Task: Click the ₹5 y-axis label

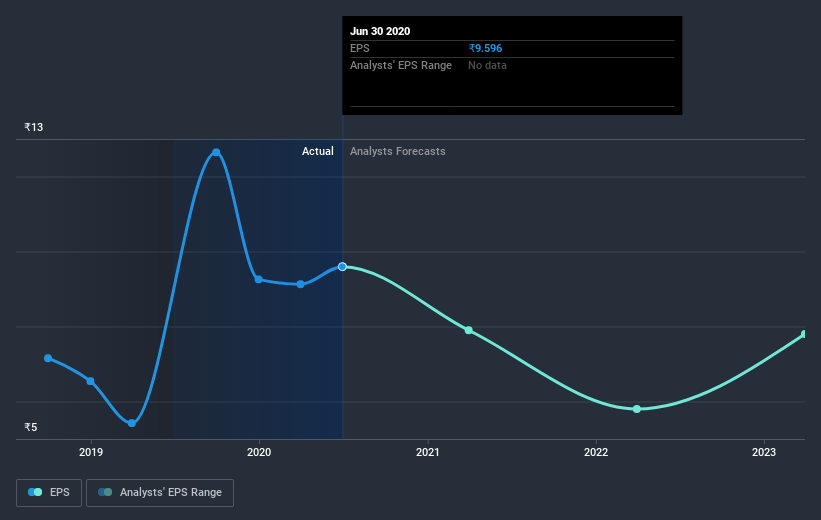Action: coord(31,427)
